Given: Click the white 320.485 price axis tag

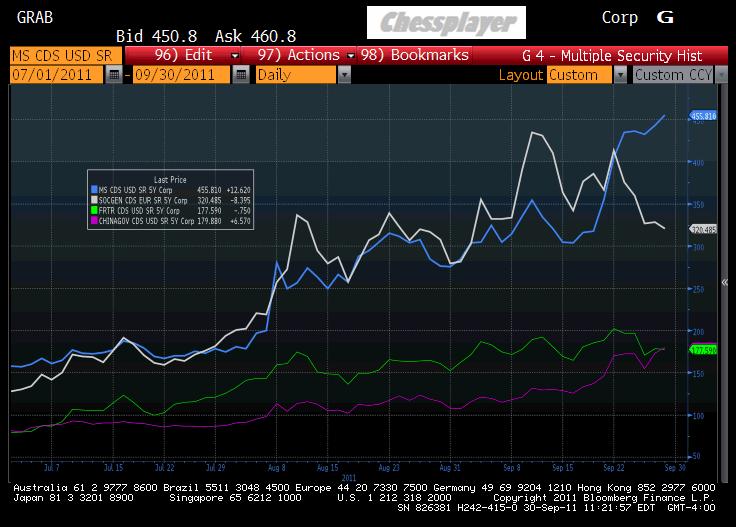Looking at the screenshot, I should click(705, 229).
